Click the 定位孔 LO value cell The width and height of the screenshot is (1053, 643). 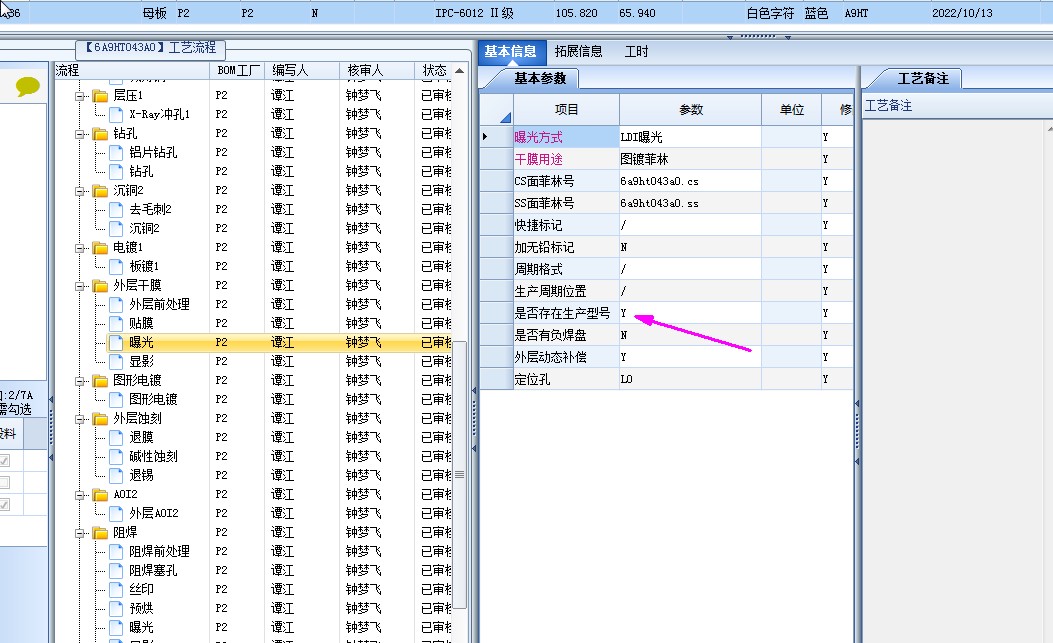point(690,379)
